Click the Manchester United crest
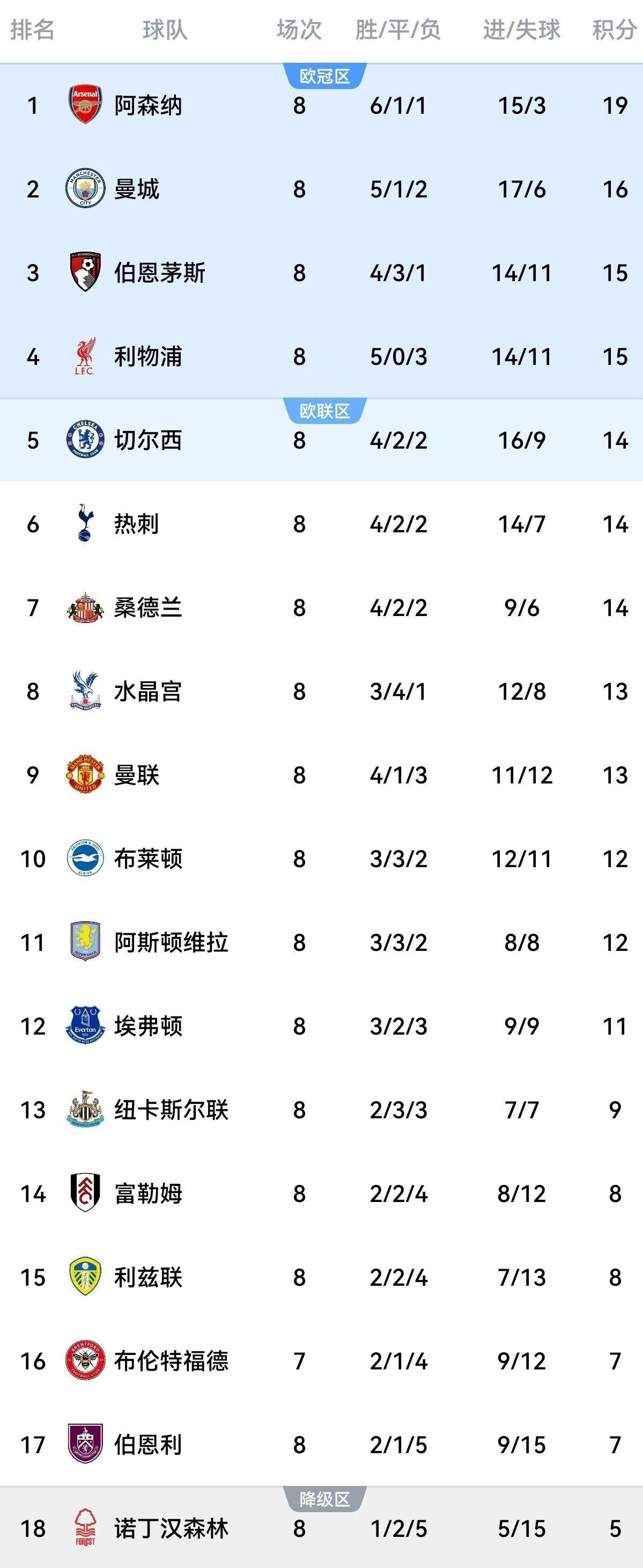643x1568 pixels. coord(85,774)
